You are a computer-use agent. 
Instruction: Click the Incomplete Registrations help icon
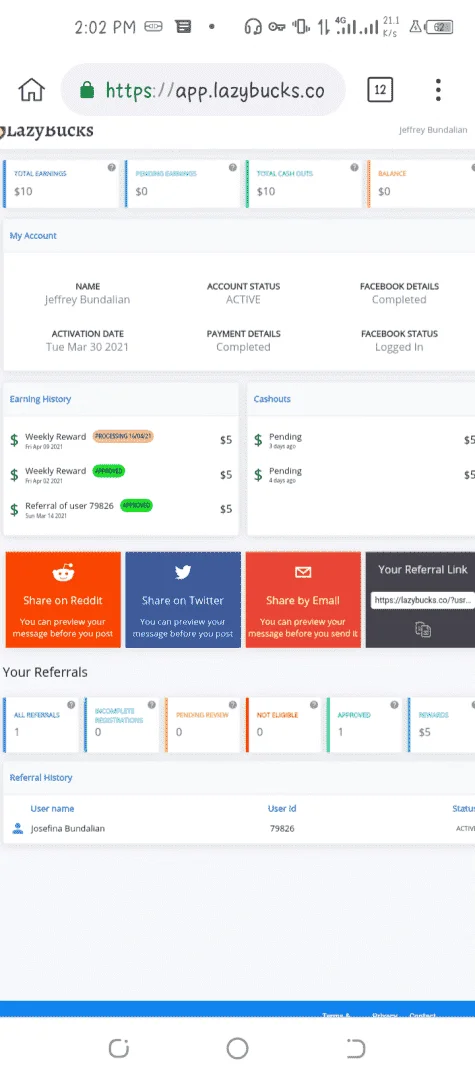pyautogui.click(x=152, y=705)
